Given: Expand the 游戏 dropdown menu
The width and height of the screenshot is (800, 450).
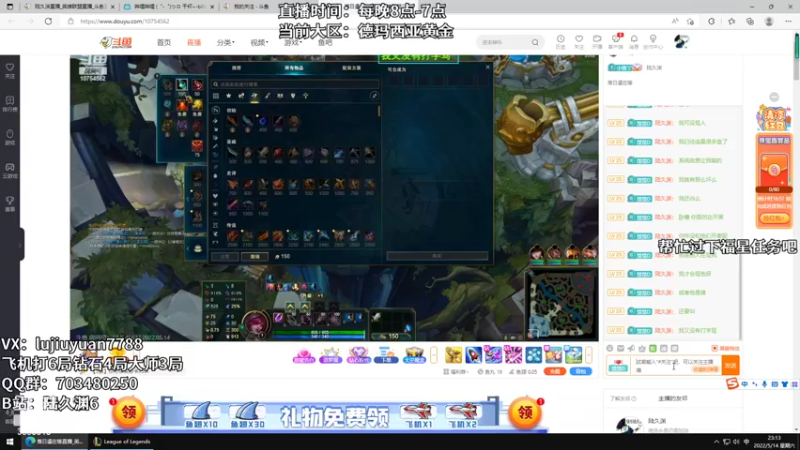Looking at the screenshot, I should click(x=293, y=42).
